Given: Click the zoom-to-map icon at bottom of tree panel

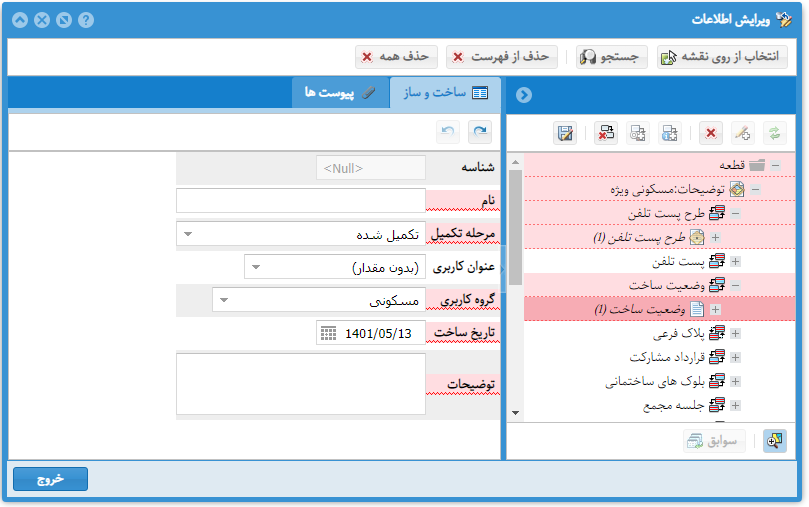Looking at the screenshot, I should point(774,440).
